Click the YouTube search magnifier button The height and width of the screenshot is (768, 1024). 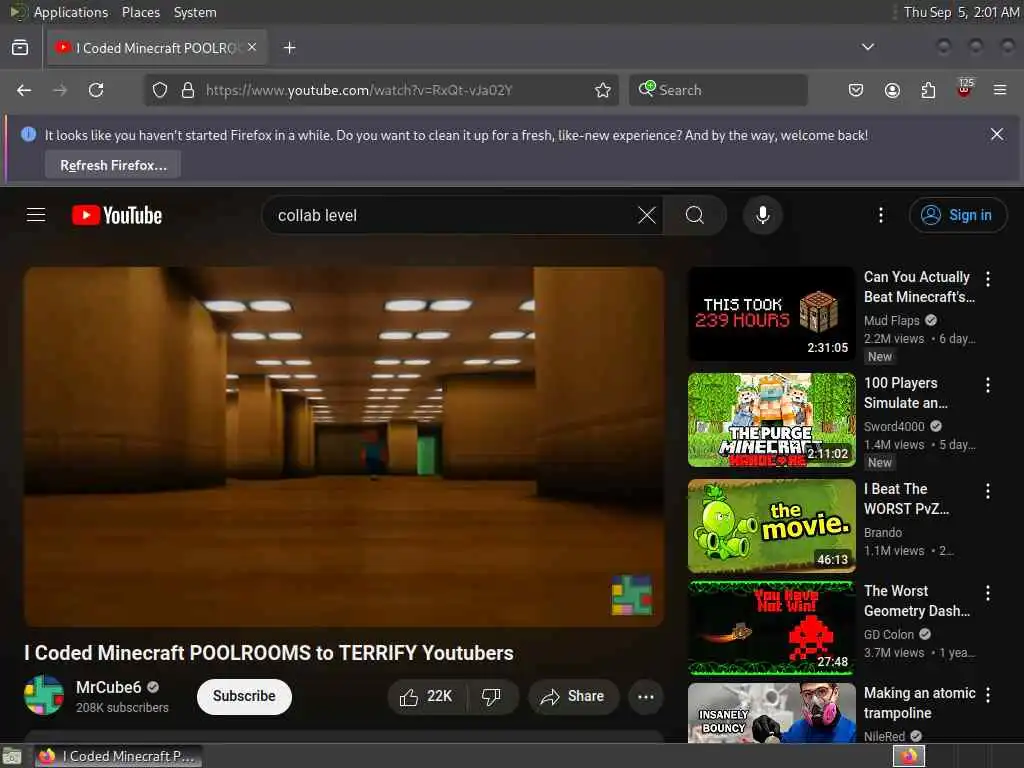(x=695, y=215)
